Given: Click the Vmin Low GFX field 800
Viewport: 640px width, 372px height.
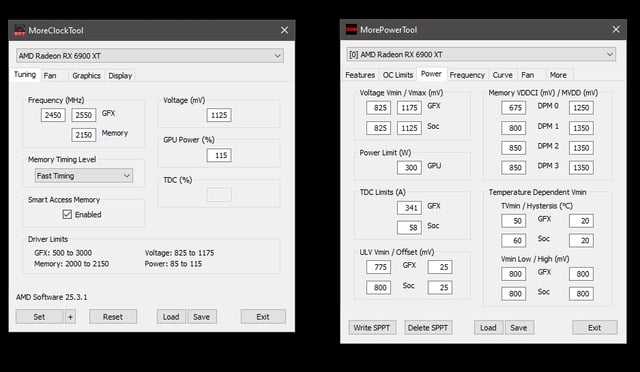Looking at the screenshot, I should point(513,274).
